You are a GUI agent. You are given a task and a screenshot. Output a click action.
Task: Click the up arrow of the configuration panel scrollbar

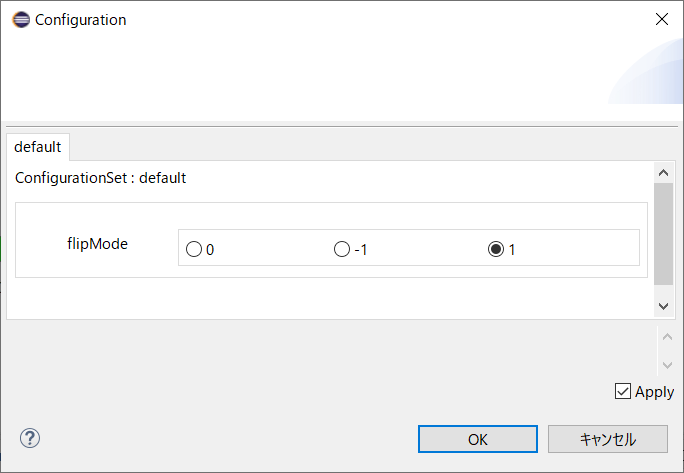[663, 173]
